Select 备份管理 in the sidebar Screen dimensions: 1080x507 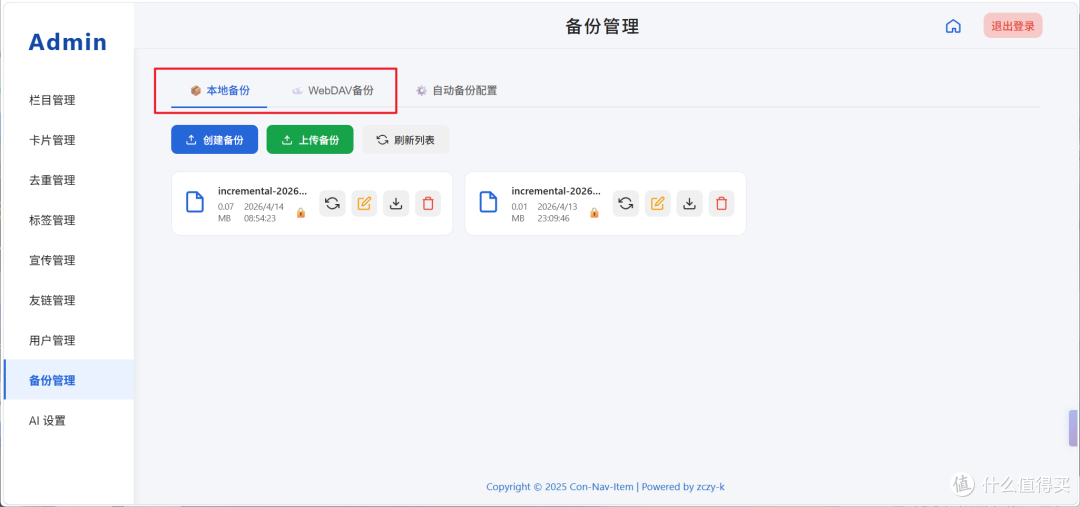(69, 380)
